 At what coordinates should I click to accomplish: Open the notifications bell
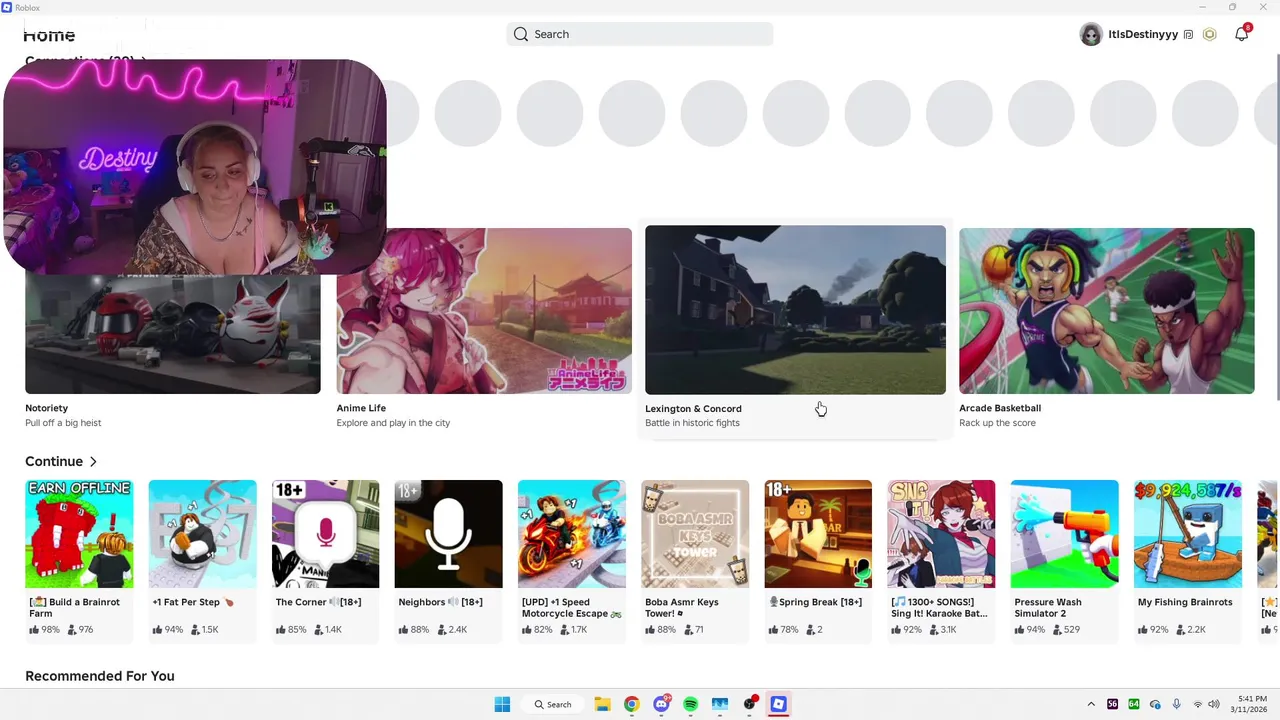click(1241, 34)
